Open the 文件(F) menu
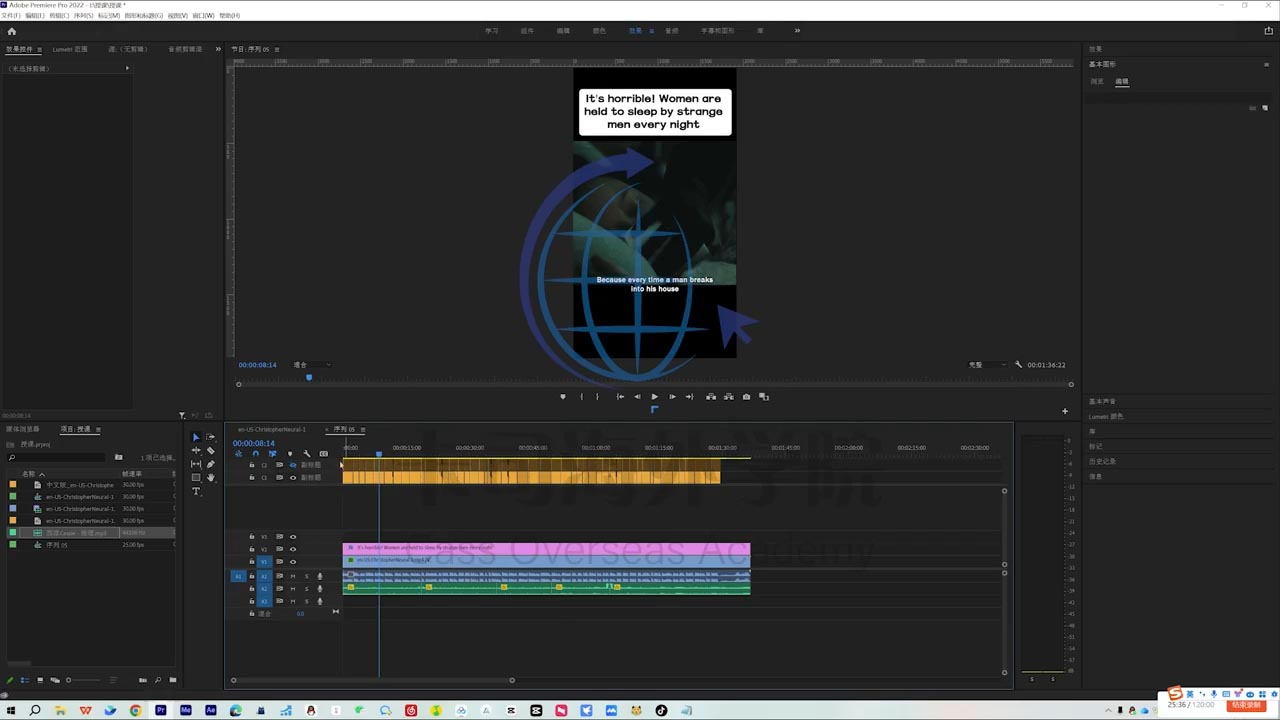This screenshot has height=720, width=1280. tap(10, 16)
